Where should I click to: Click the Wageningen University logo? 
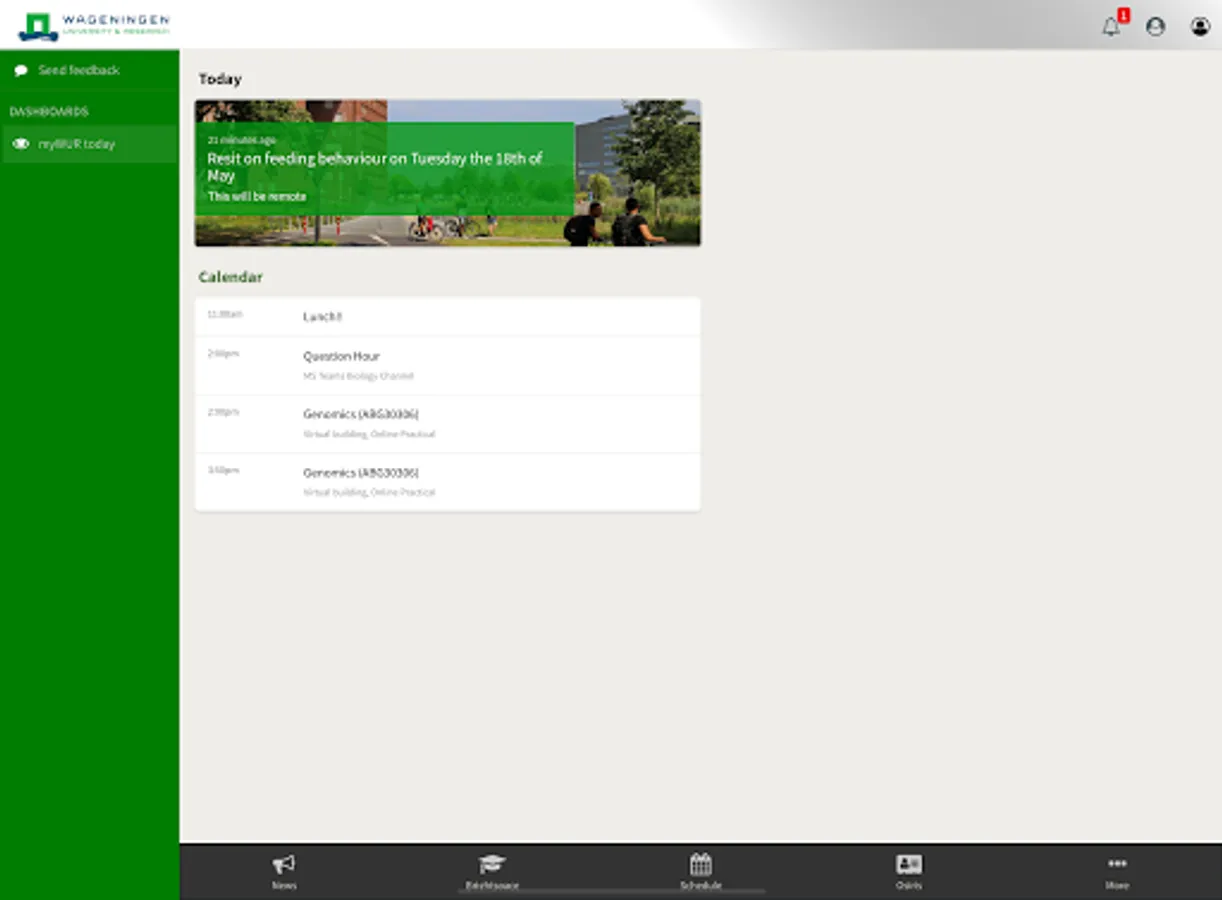coord(94,26)
